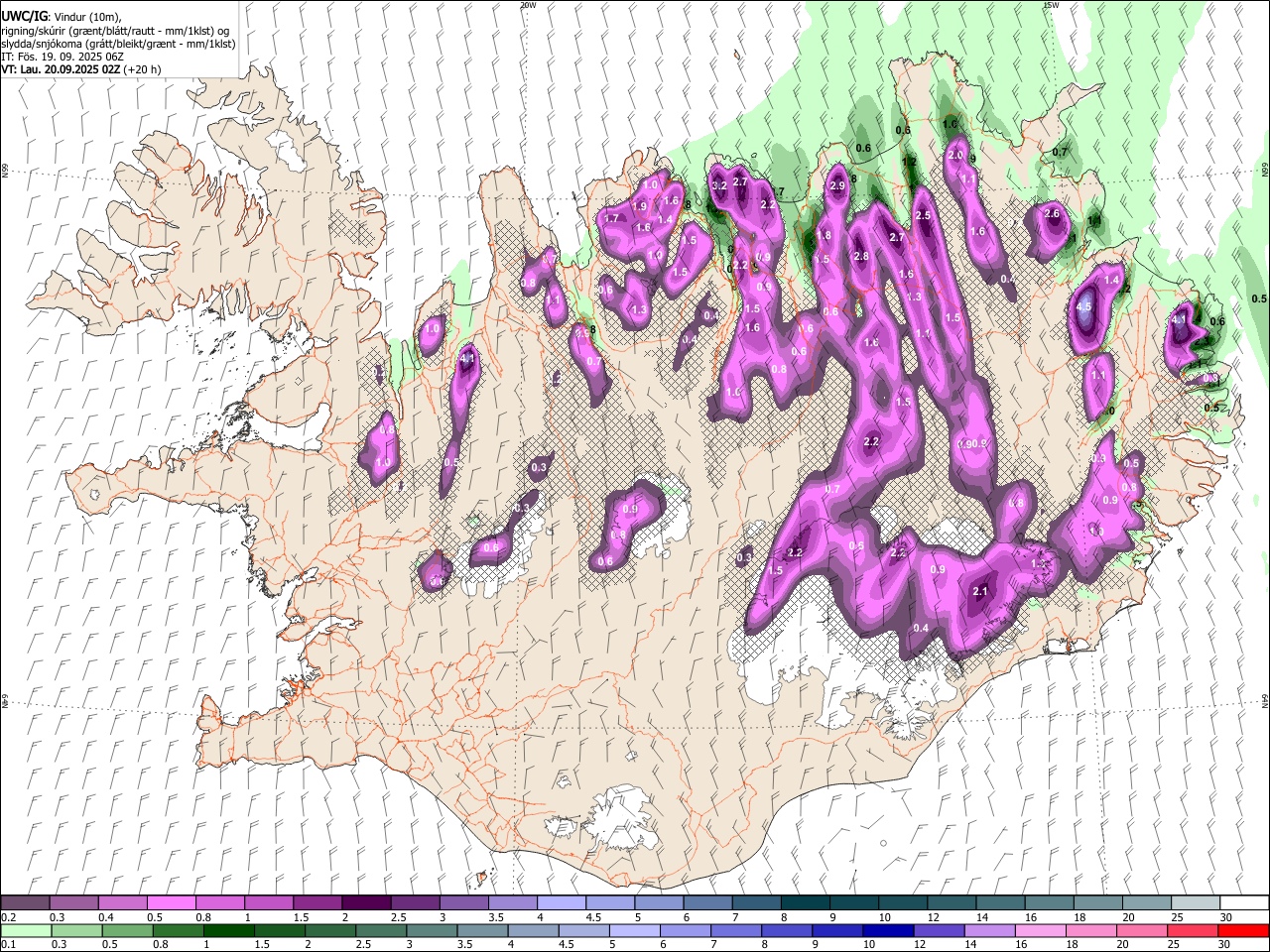Click the 2.0 snowfall value on the map
The width and height of the screenshot is (1270, 952).
(955, 156)
